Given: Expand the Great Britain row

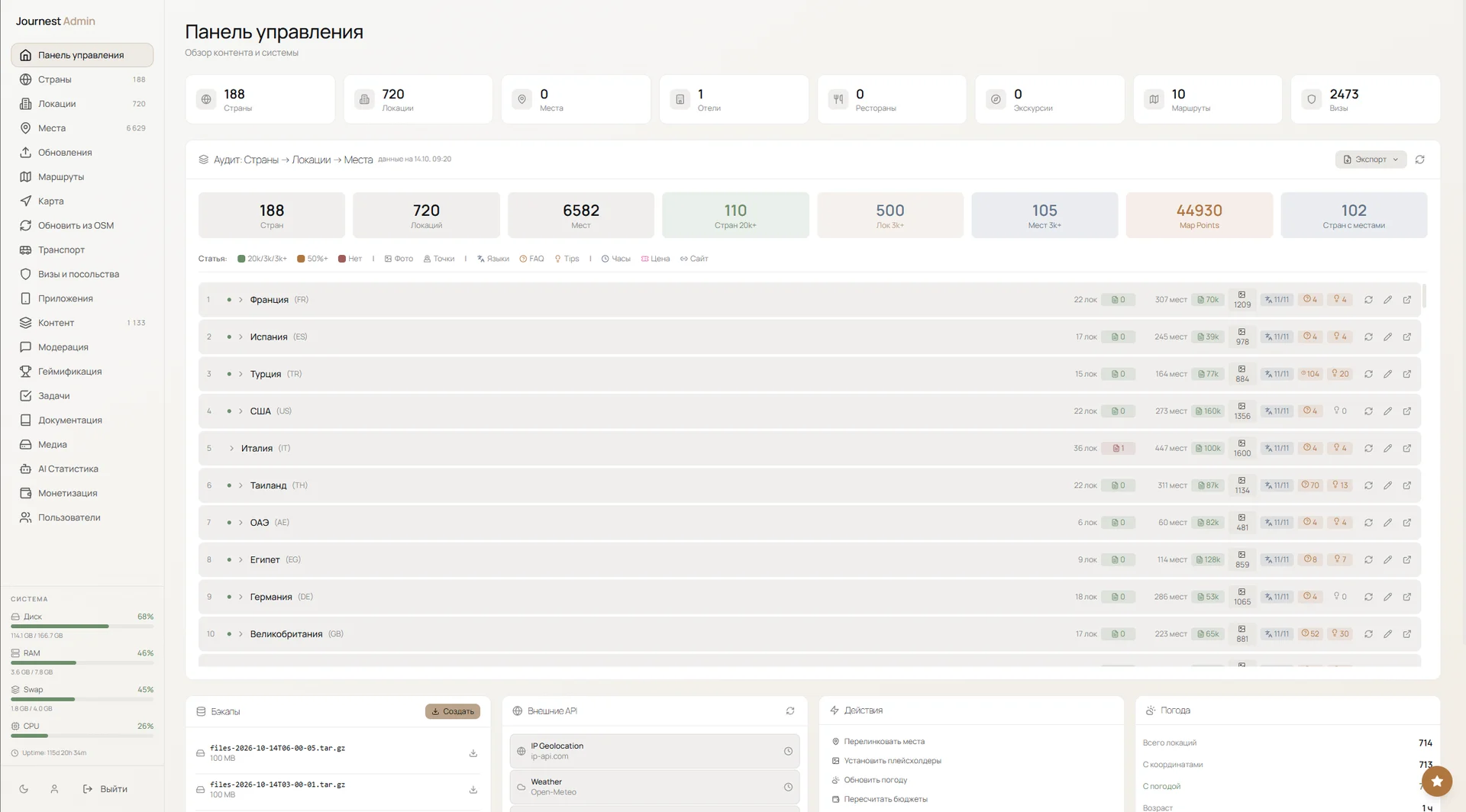Looking at the screenshot, I should (241, 634).
